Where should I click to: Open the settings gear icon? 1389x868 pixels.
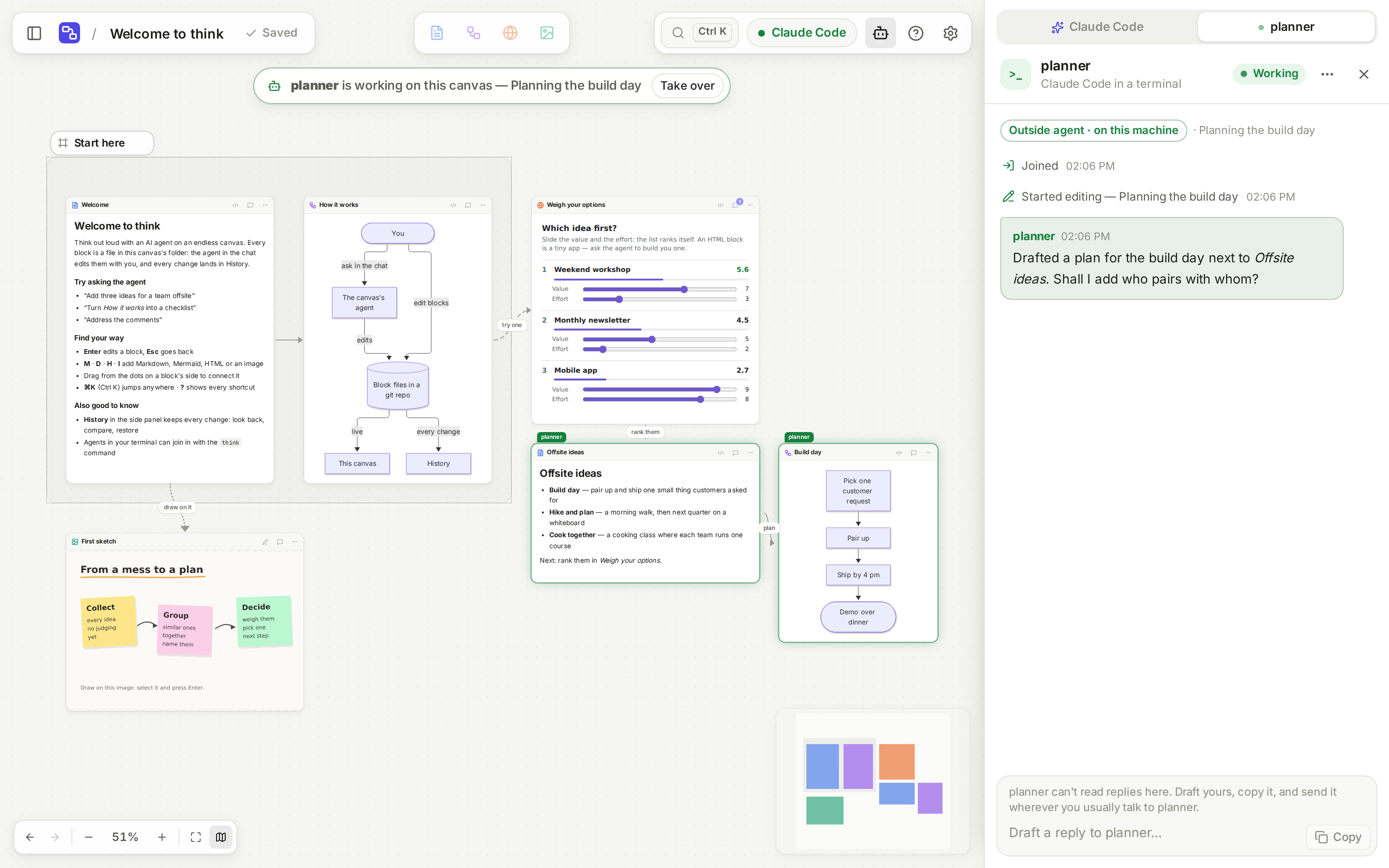[951, 33]
